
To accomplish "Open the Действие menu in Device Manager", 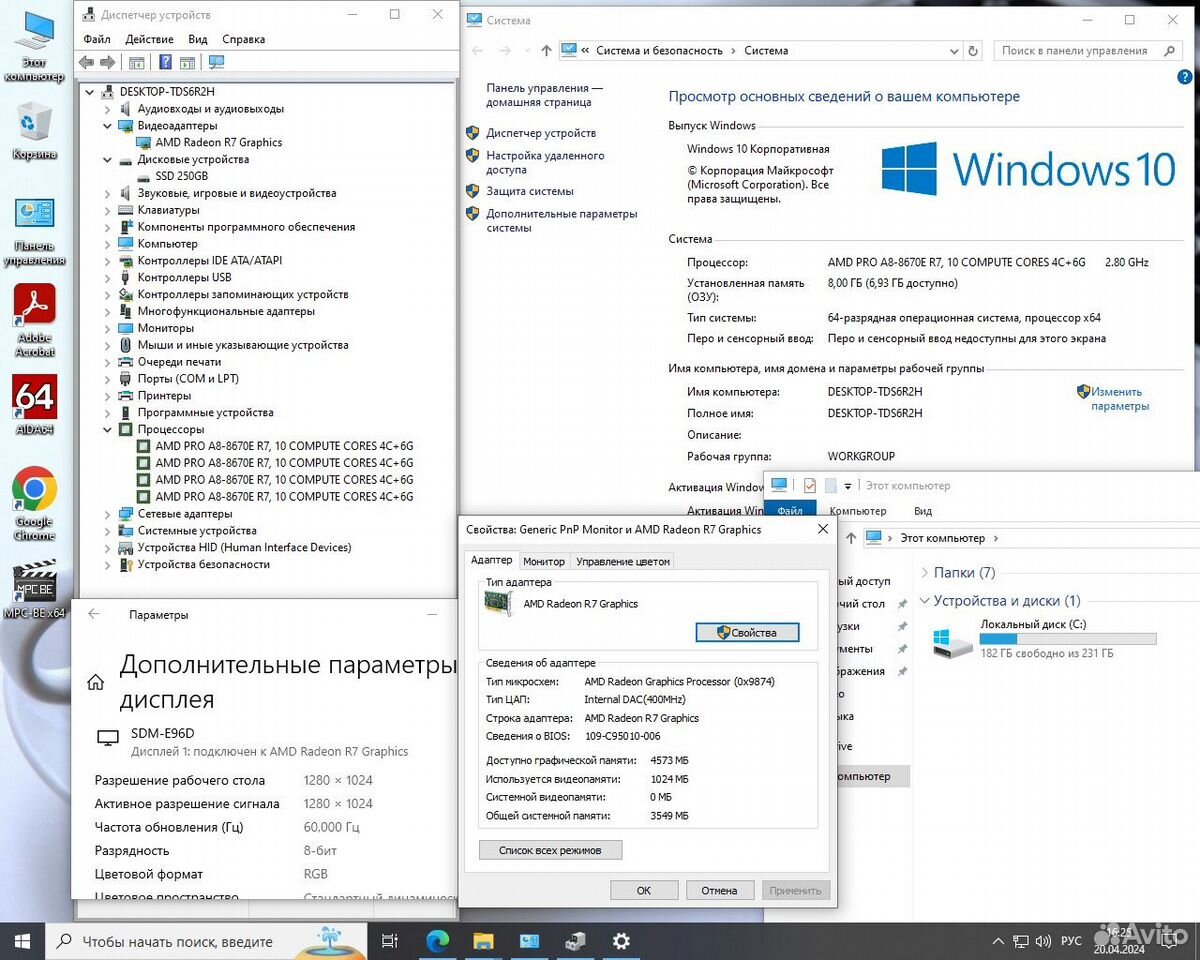I will click(x=150, y=39).
